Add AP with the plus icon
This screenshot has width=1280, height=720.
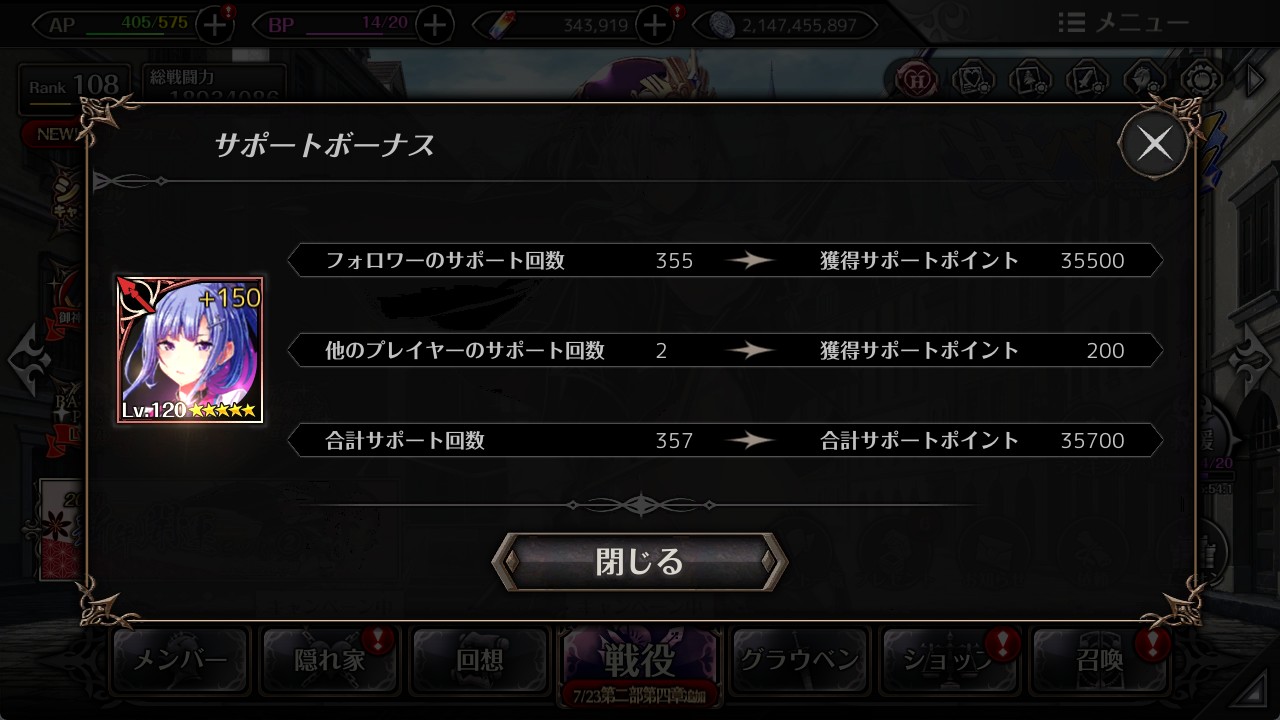(215, 25)
